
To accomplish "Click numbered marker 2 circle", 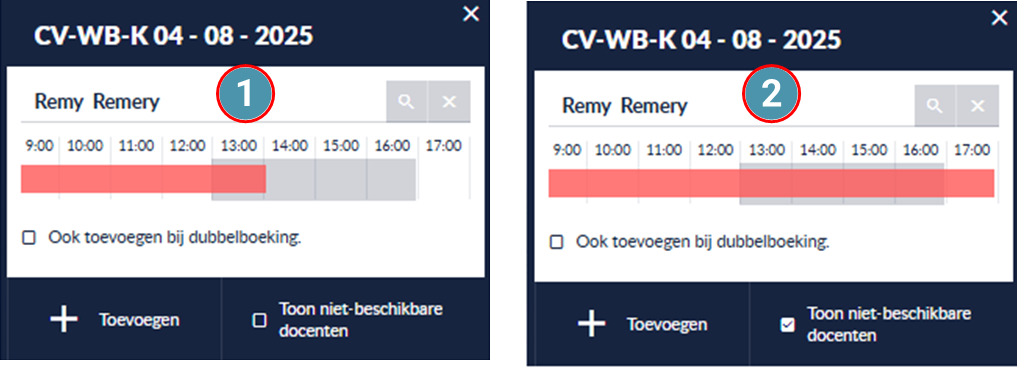I will pyautogui.click(x=771, y=94).
